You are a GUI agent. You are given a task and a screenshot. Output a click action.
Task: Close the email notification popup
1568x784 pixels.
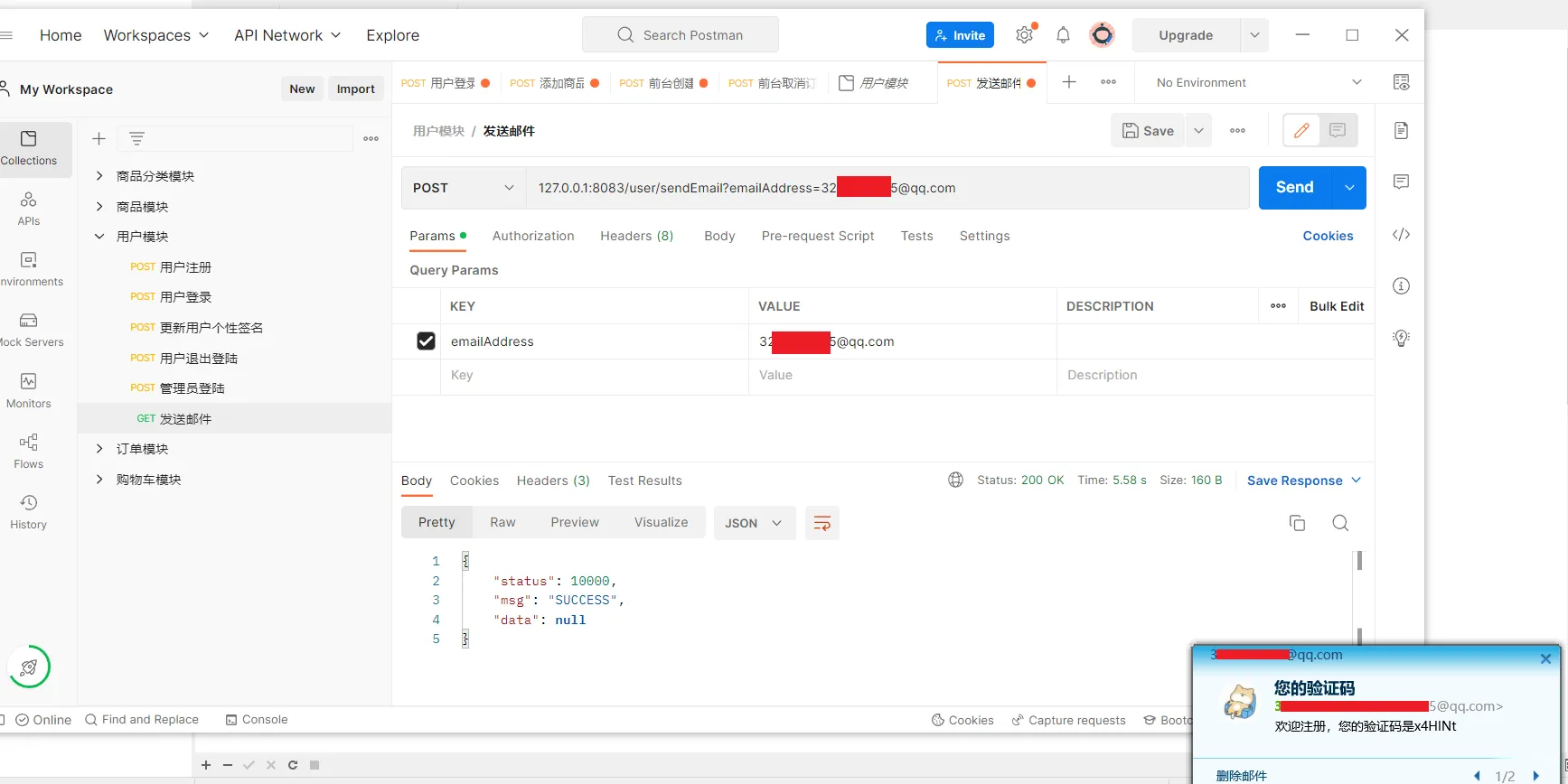coord(1545,658)
